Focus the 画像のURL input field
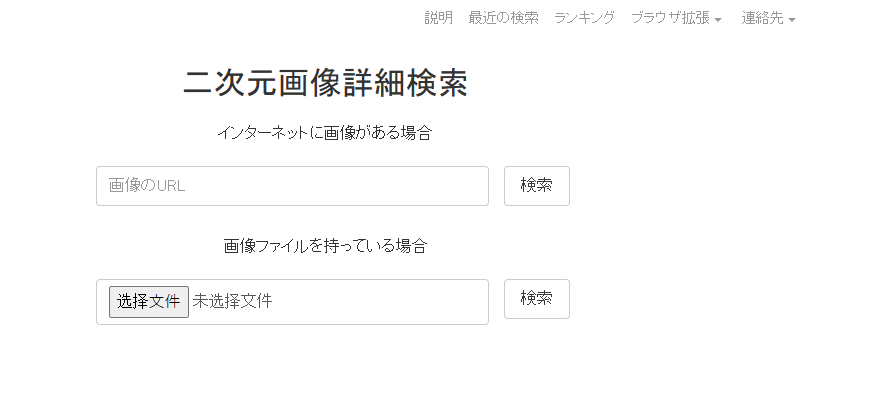The width and height of the screenshot is (878, 412). pyautogui.click(x=292, y=186)
